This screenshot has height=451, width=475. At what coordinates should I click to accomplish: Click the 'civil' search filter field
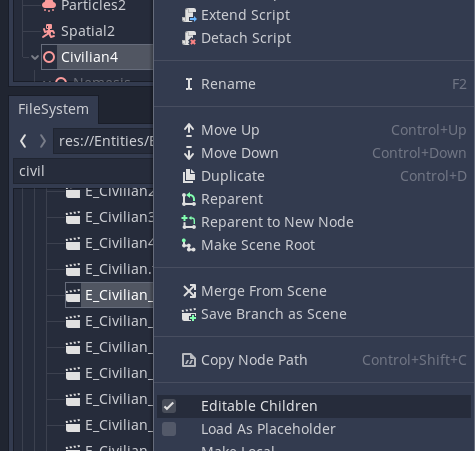[83, 171]
